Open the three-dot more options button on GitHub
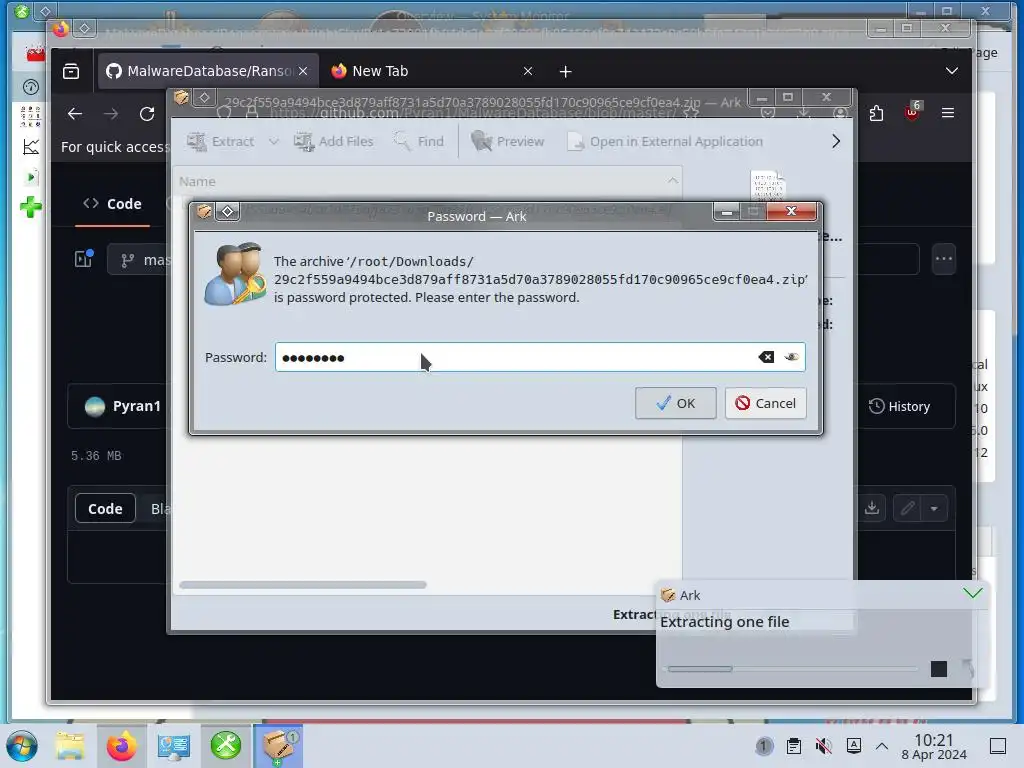Screen dimensions: 1024x768 [x=944, y=259]
